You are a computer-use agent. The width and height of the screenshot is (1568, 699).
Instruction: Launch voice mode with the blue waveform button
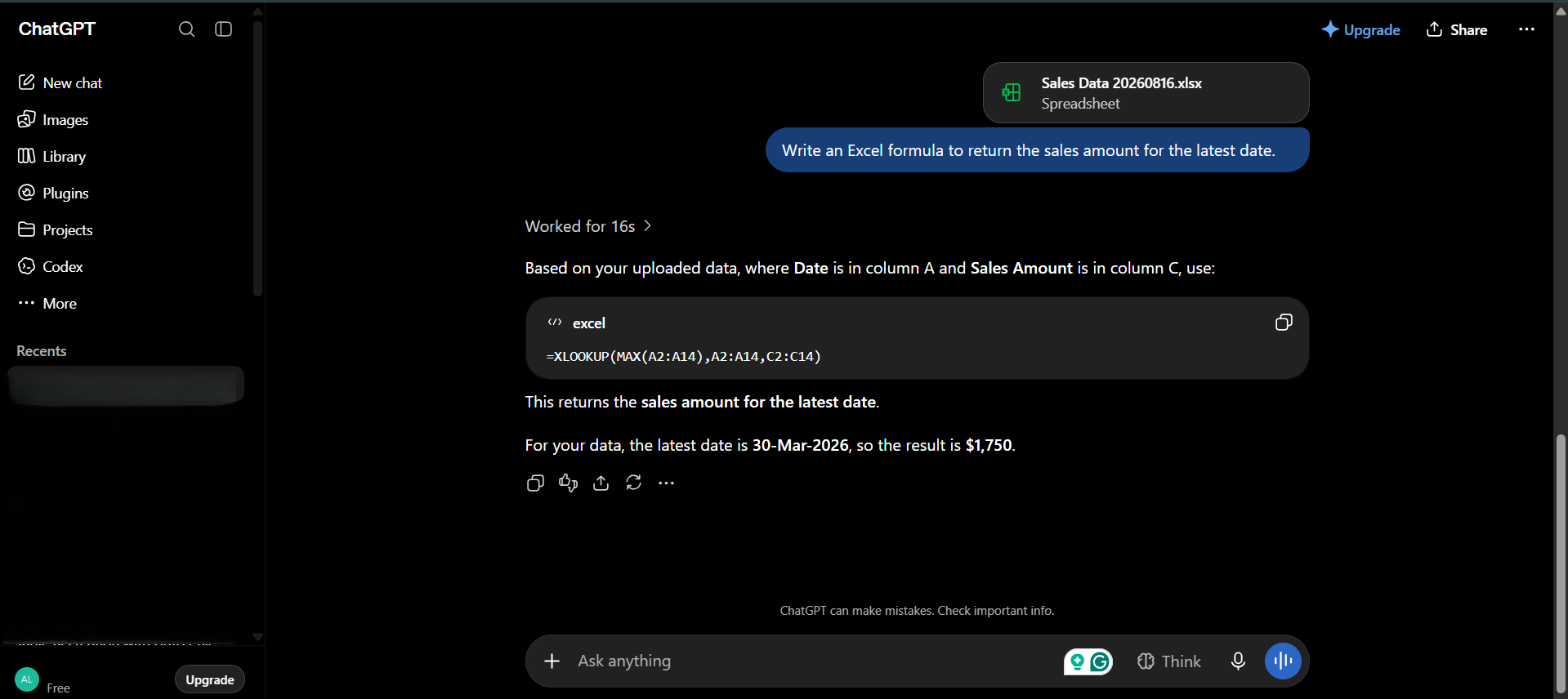pos(1283,661)
